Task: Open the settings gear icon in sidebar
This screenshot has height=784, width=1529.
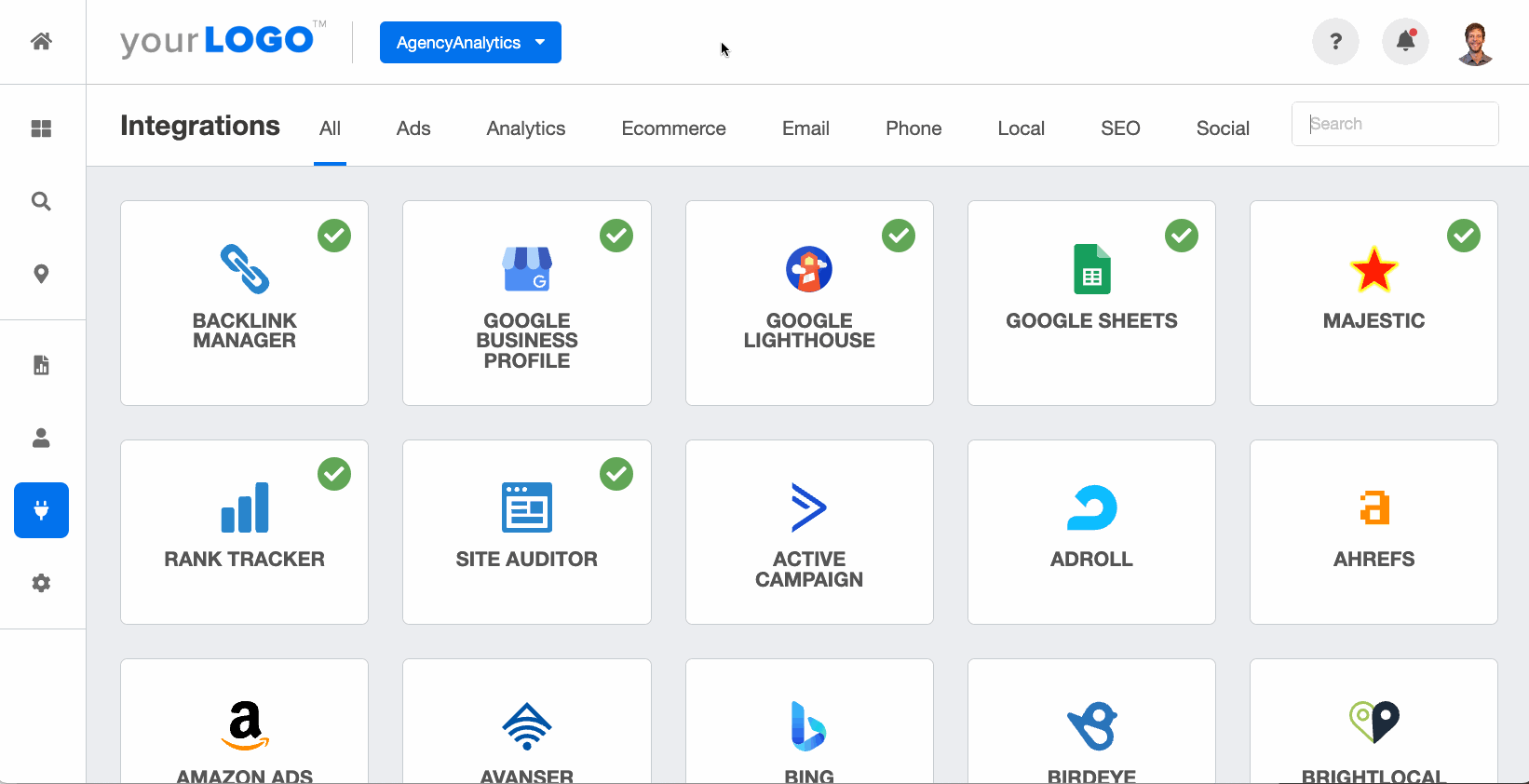Action: (41, 583)
